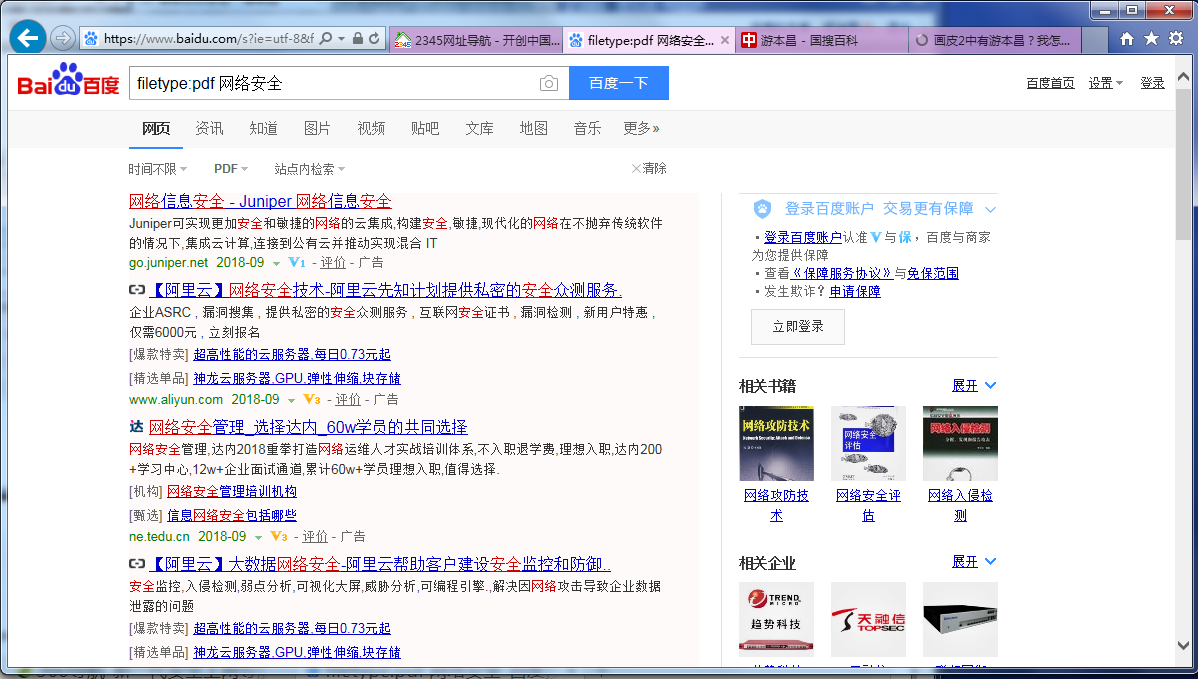Select the 音乐 search category
Image resolution: width=1198 pixels, height=679 pixels.
pyautogui.click(x=587, y=128)
